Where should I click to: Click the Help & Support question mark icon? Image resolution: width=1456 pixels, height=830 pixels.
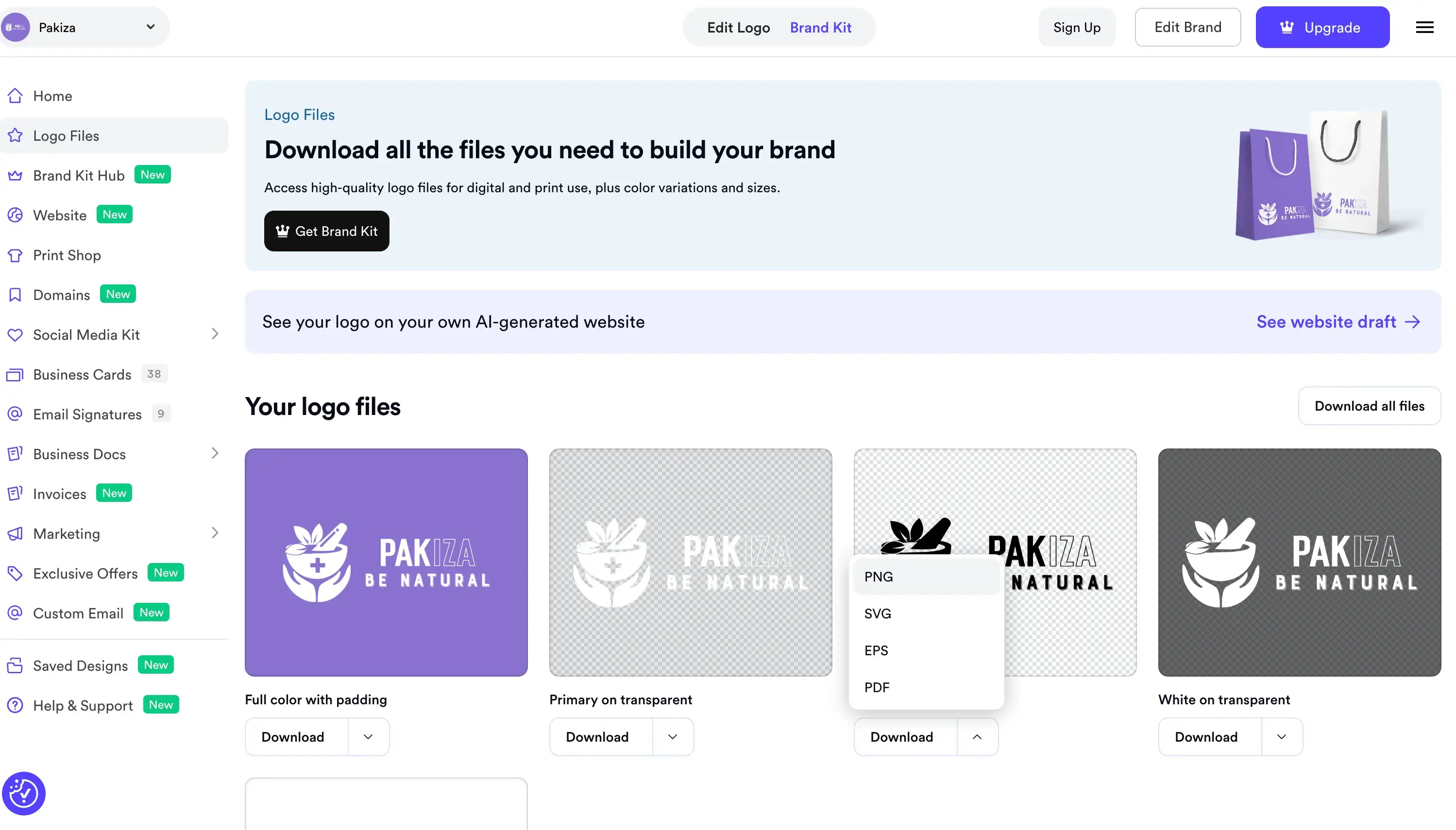click(x=16, y=705)
